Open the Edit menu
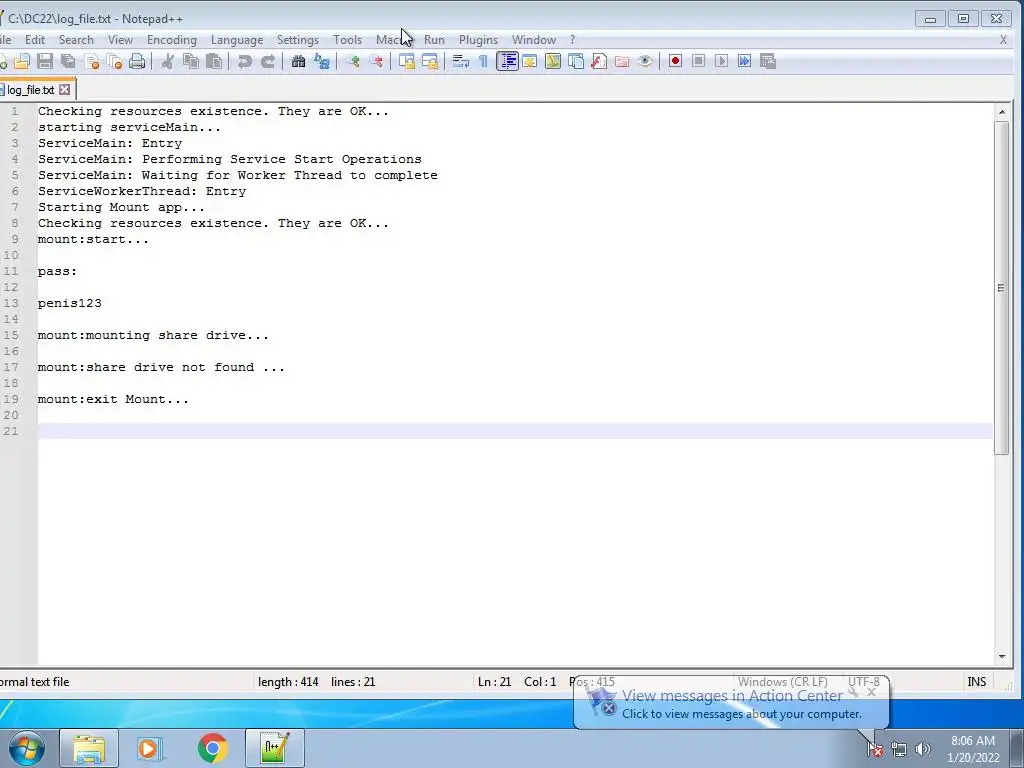Screen dimensions: 1024x768 click(35, 40)
